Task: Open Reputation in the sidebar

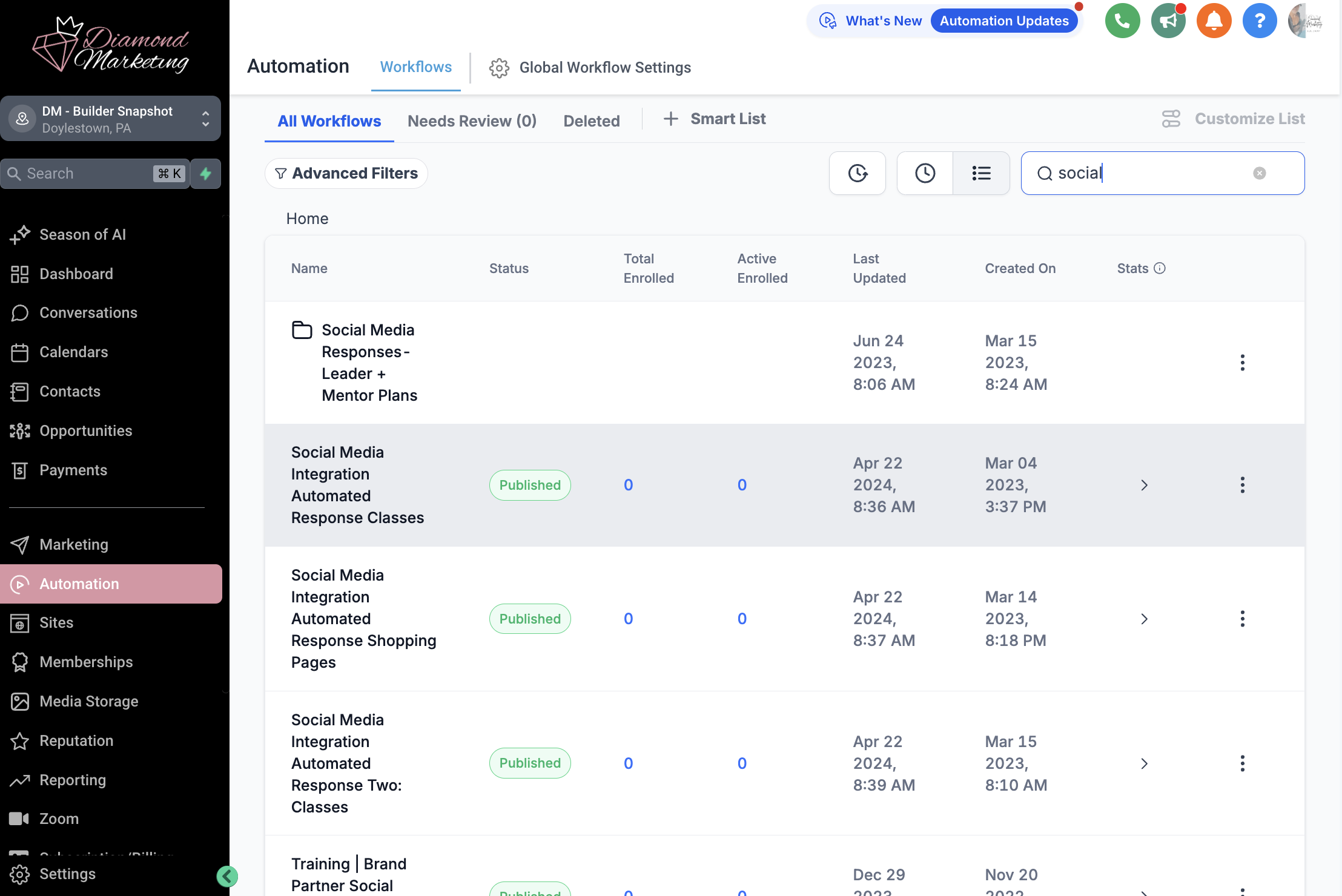Action: tap(76, 741)
